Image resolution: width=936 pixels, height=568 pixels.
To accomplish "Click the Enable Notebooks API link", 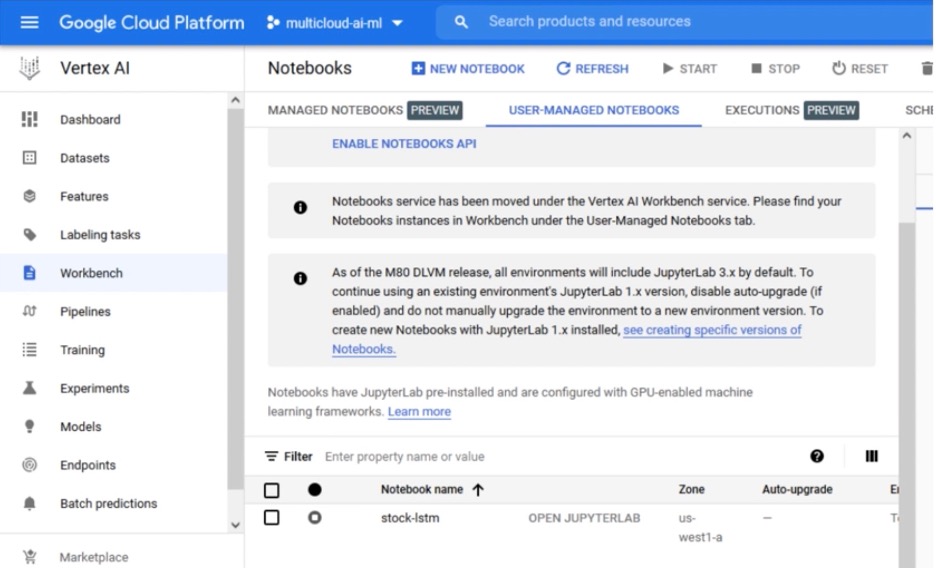I will pos(404,144).
